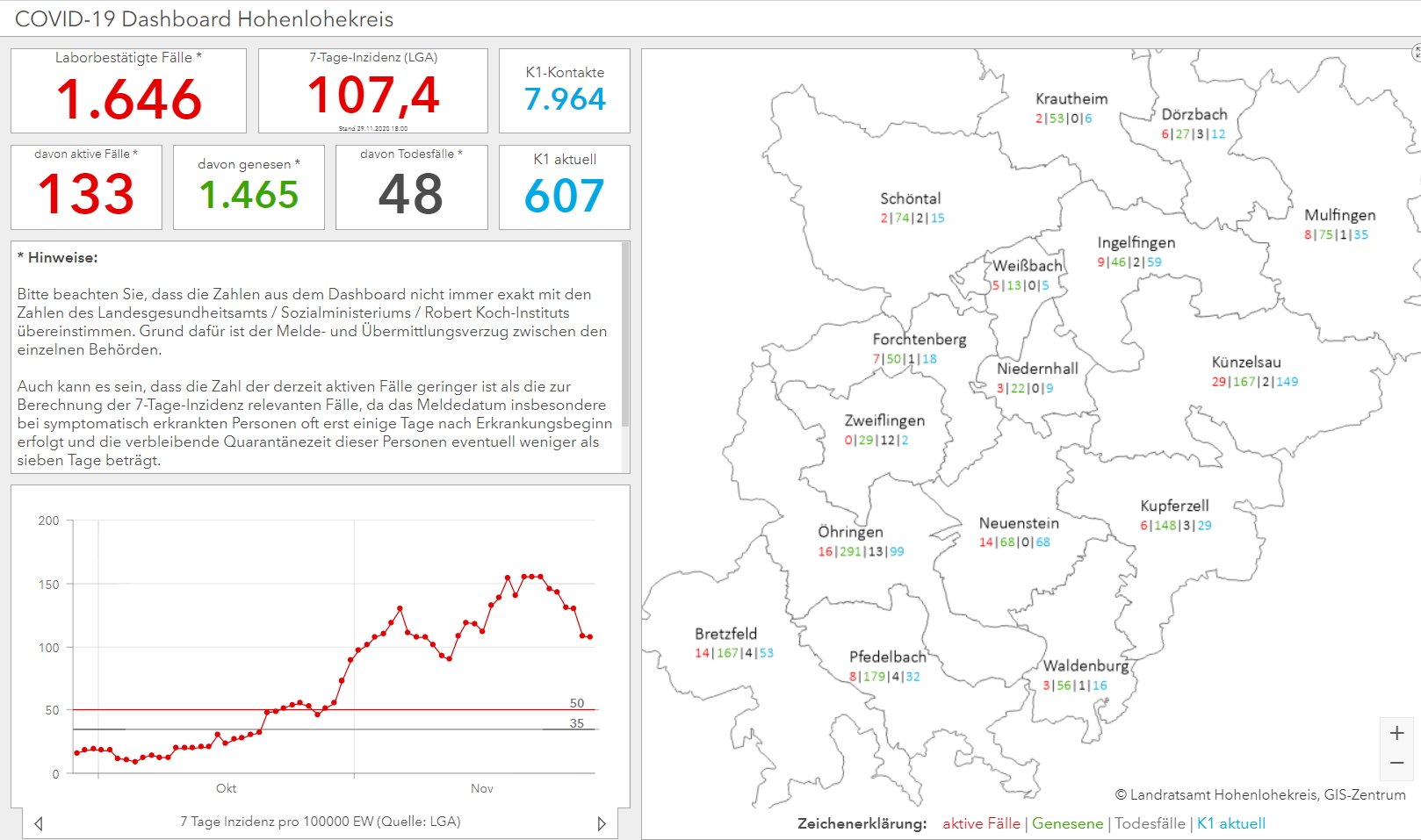The width and height of the screenshot is (1421, 840).
Task: Click the K1 aktuell 607 tile
Action: point(565,187)
